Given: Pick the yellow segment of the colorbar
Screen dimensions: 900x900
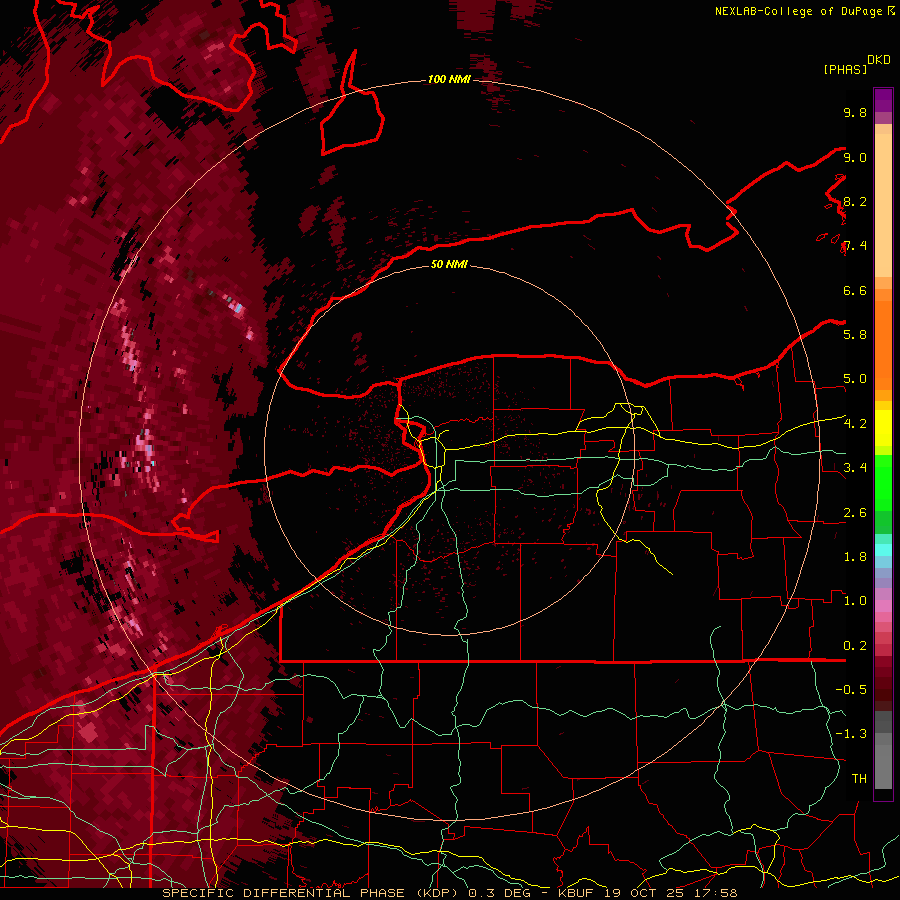Looking at the screenshot, I should (883, 428).
